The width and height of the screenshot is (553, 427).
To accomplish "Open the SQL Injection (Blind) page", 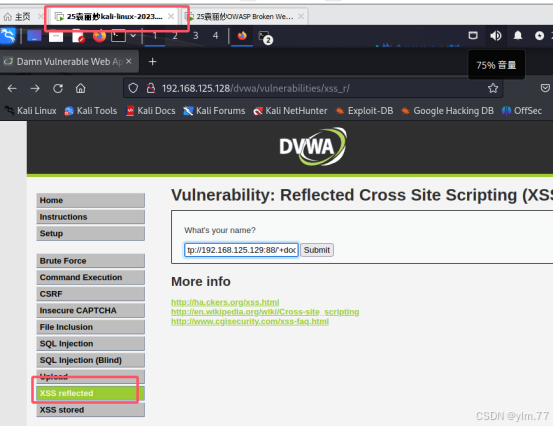I will 91,360.
